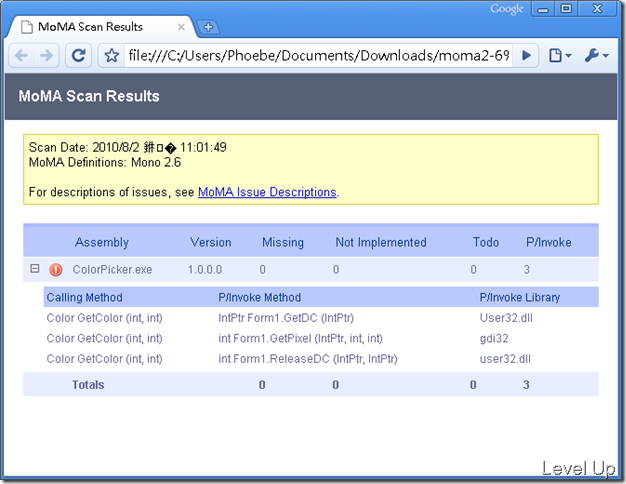
Task: Click the Missing column header
Action: (x=283, y=242)
